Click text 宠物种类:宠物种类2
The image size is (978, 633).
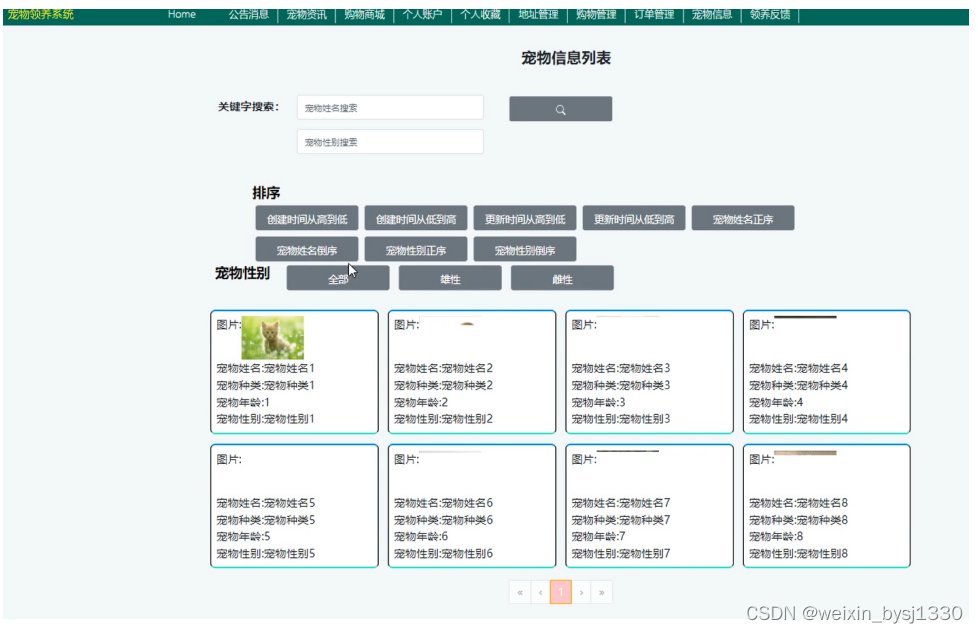(x=443, y=385)
